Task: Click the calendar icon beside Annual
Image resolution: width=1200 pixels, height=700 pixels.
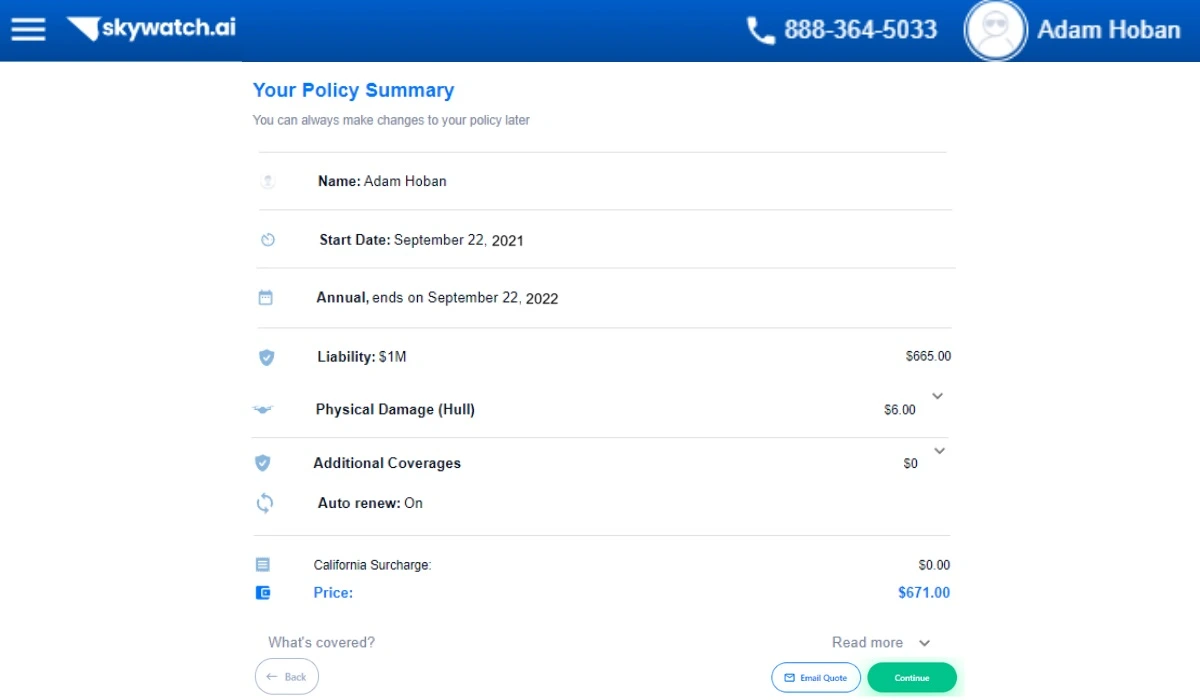Action: point(266,298)
